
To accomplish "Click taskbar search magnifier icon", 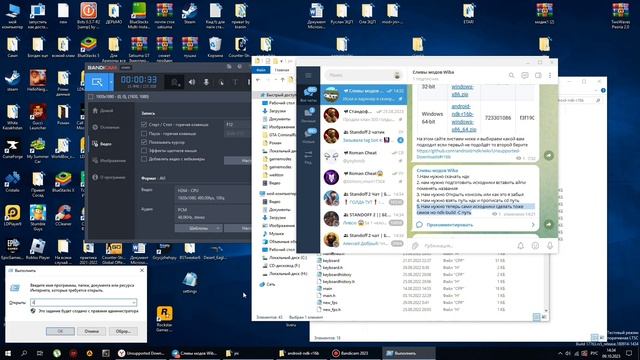I will tap(24, 353).
